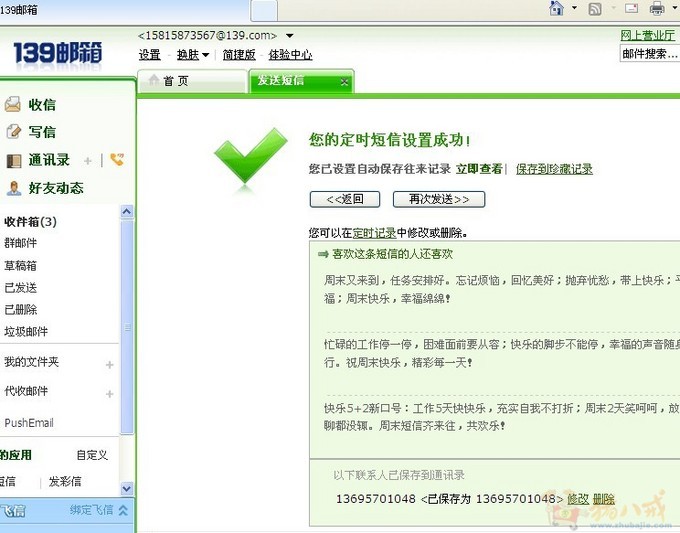
Task: Open the 通讯录 address book icon
Action: tap(13, 161)
